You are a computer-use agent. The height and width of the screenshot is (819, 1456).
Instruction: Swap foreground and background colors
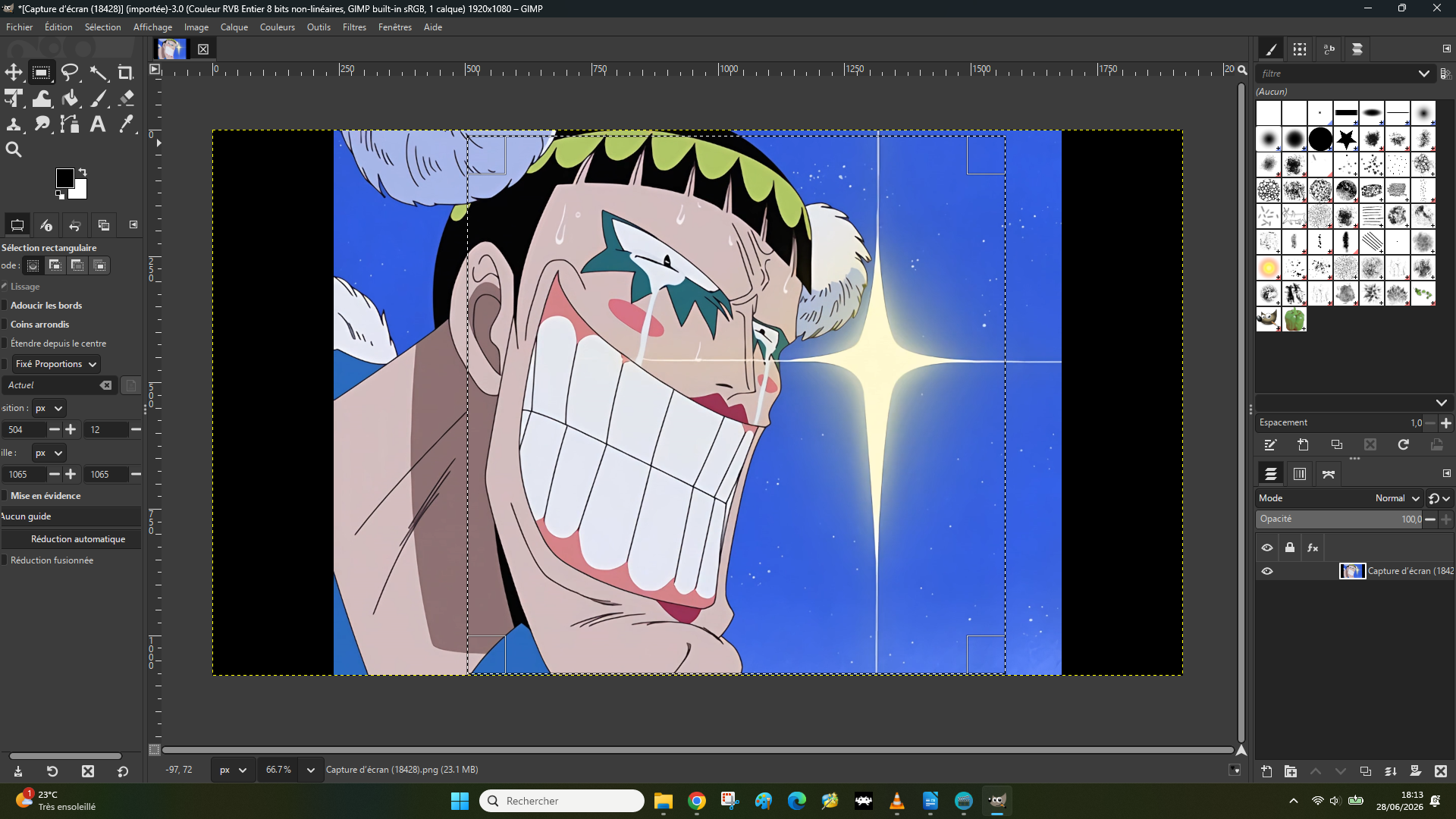pos(83,172)
